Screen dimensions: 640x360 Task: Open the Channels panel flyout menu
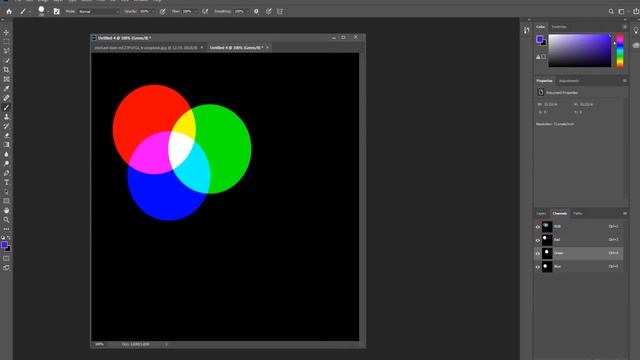coord(624,213)
